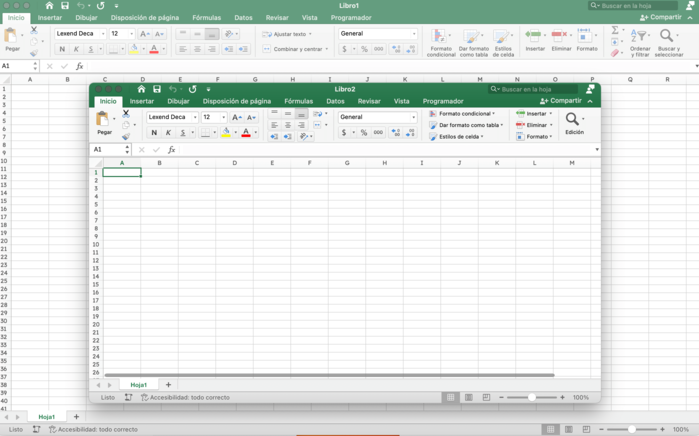Viewport: 699px width, 436px height.
Task: Apply thousands separator 000 style in Libro2
Action: 378,132
